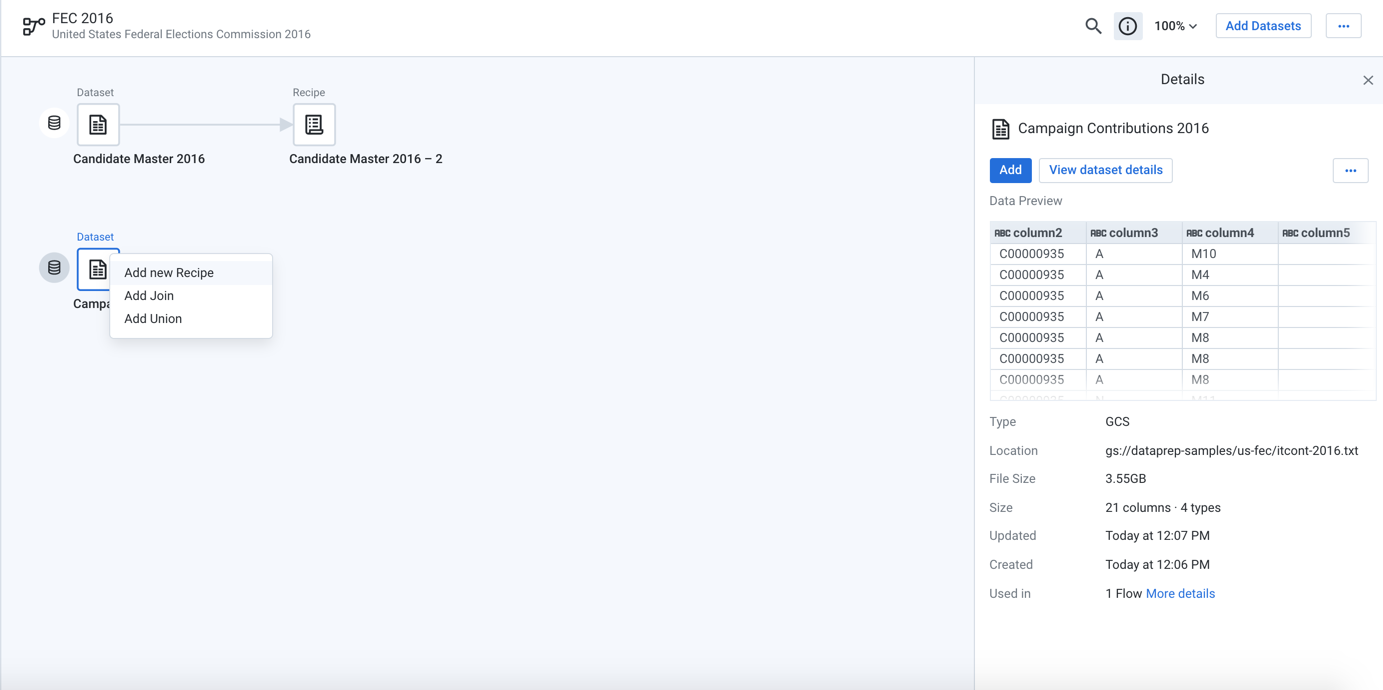Open the top-right flow options ellipsis menu
The height and width of the screenshot is (690, 1383).
(x=1343, y=26)
